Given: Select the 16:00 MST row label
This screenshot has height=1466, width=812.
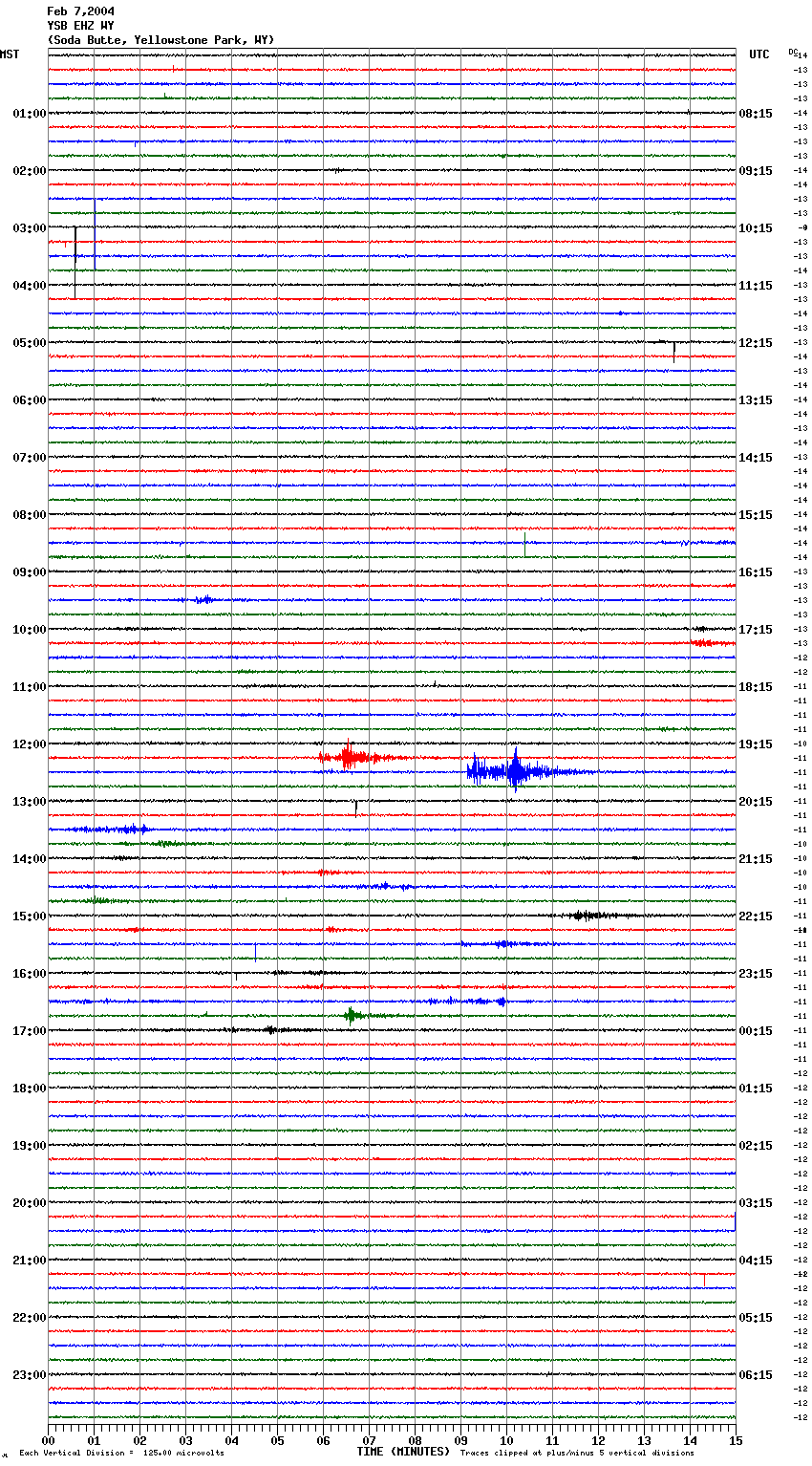Looking at the screenshot, I should coord(29,974).
